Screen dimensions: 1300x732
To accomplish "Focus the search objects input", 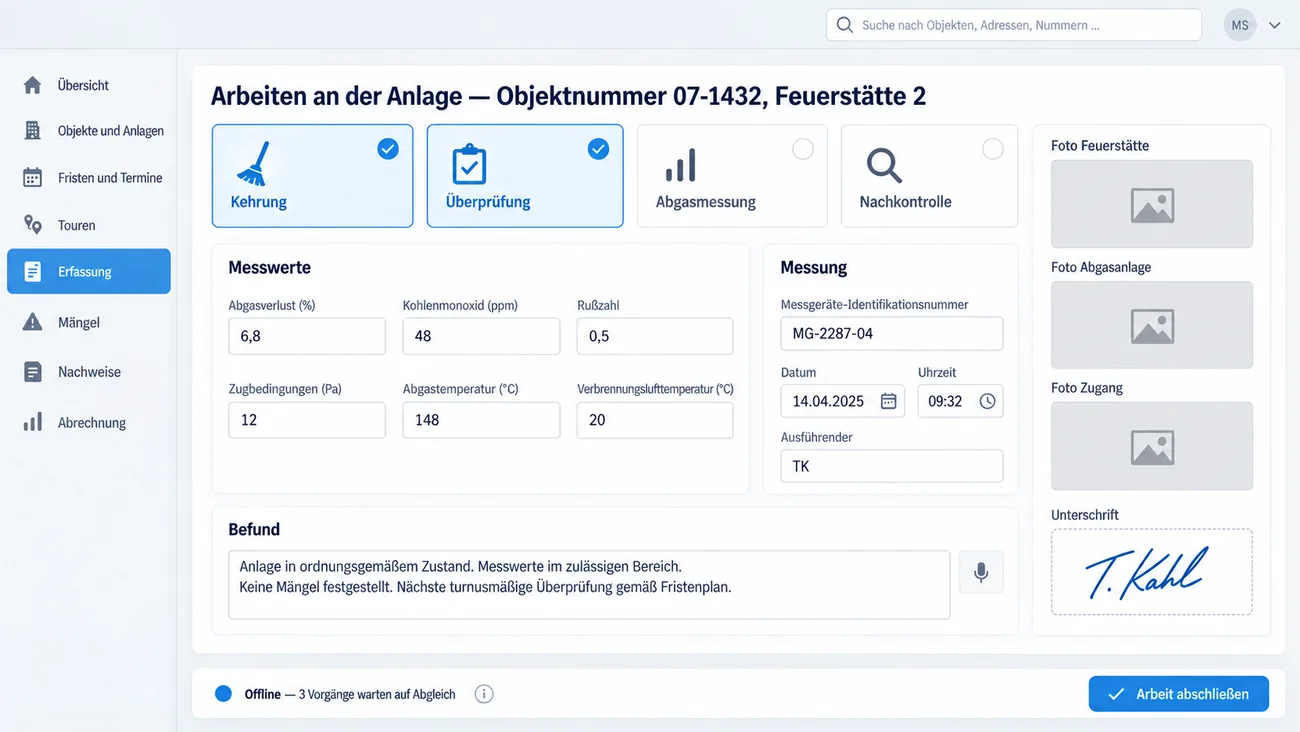I will pyautogui.click(x=1014, y=25).
